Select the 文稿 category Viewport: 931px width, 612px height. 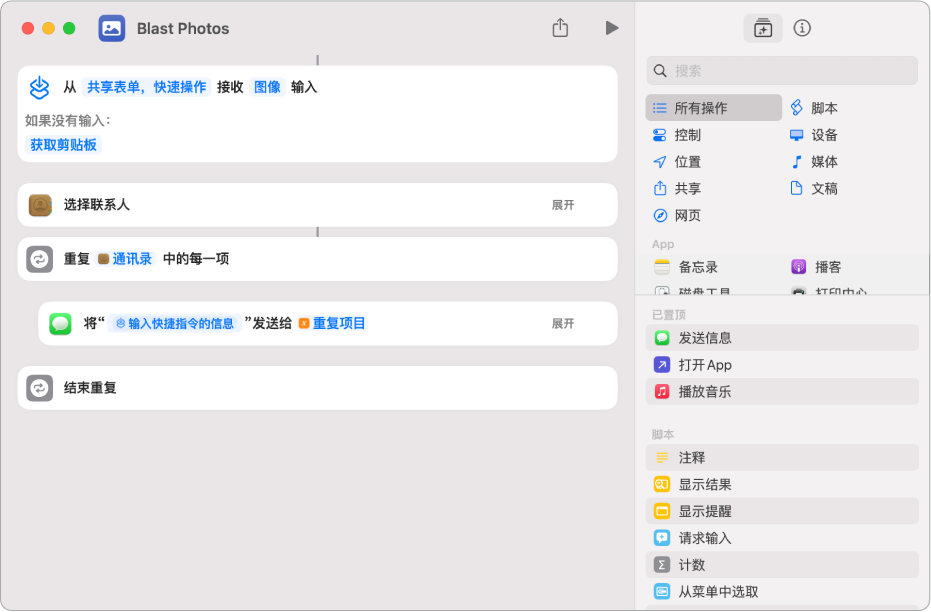[x=813, y=188]
